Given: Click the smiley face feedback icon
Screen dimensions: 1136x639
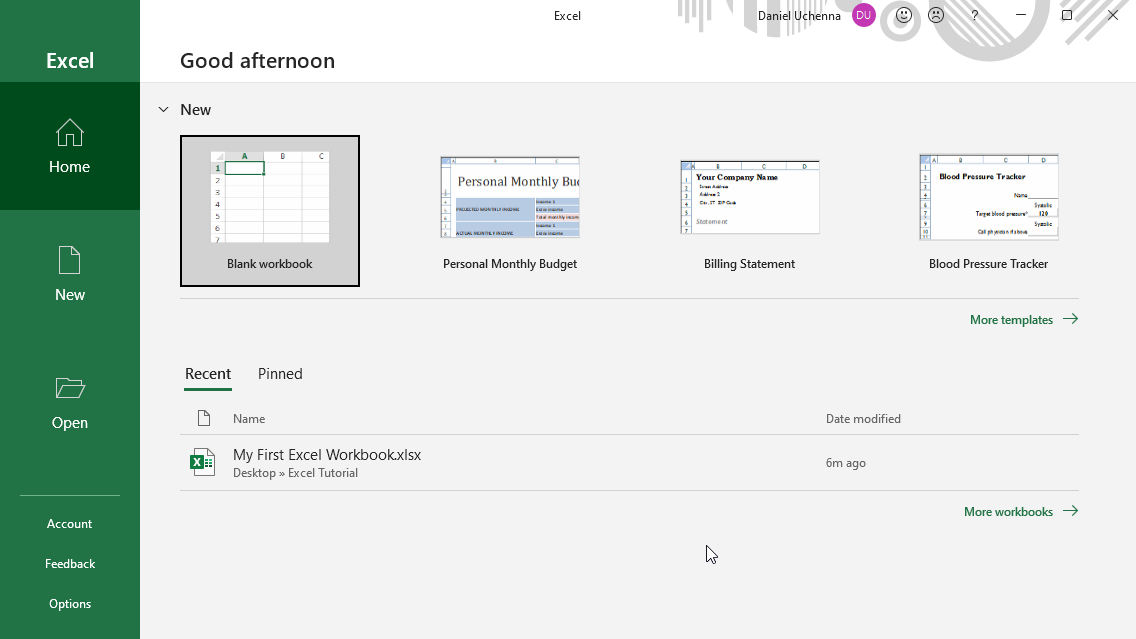Looking at the screenshot, I should [x=904, y=15].
